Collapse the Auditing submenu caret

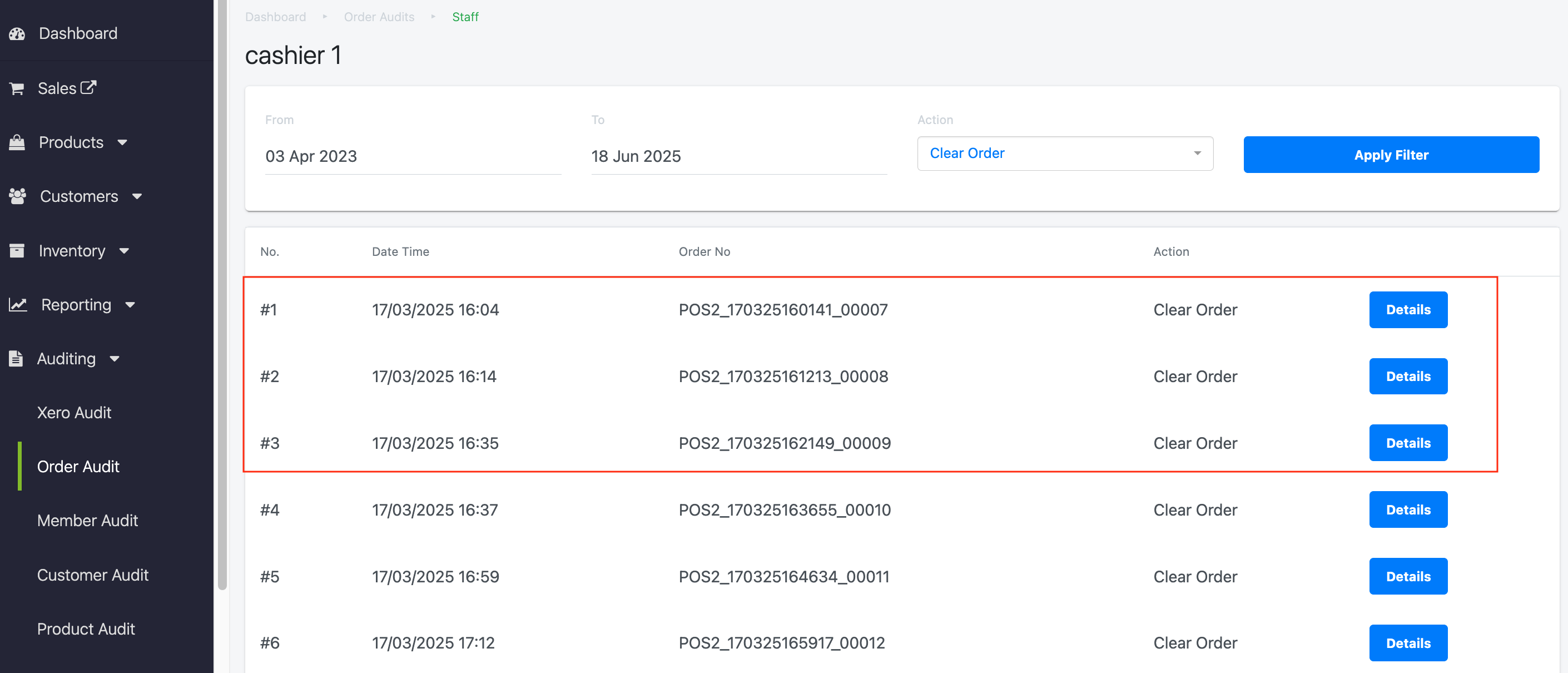tap(115, 359)
